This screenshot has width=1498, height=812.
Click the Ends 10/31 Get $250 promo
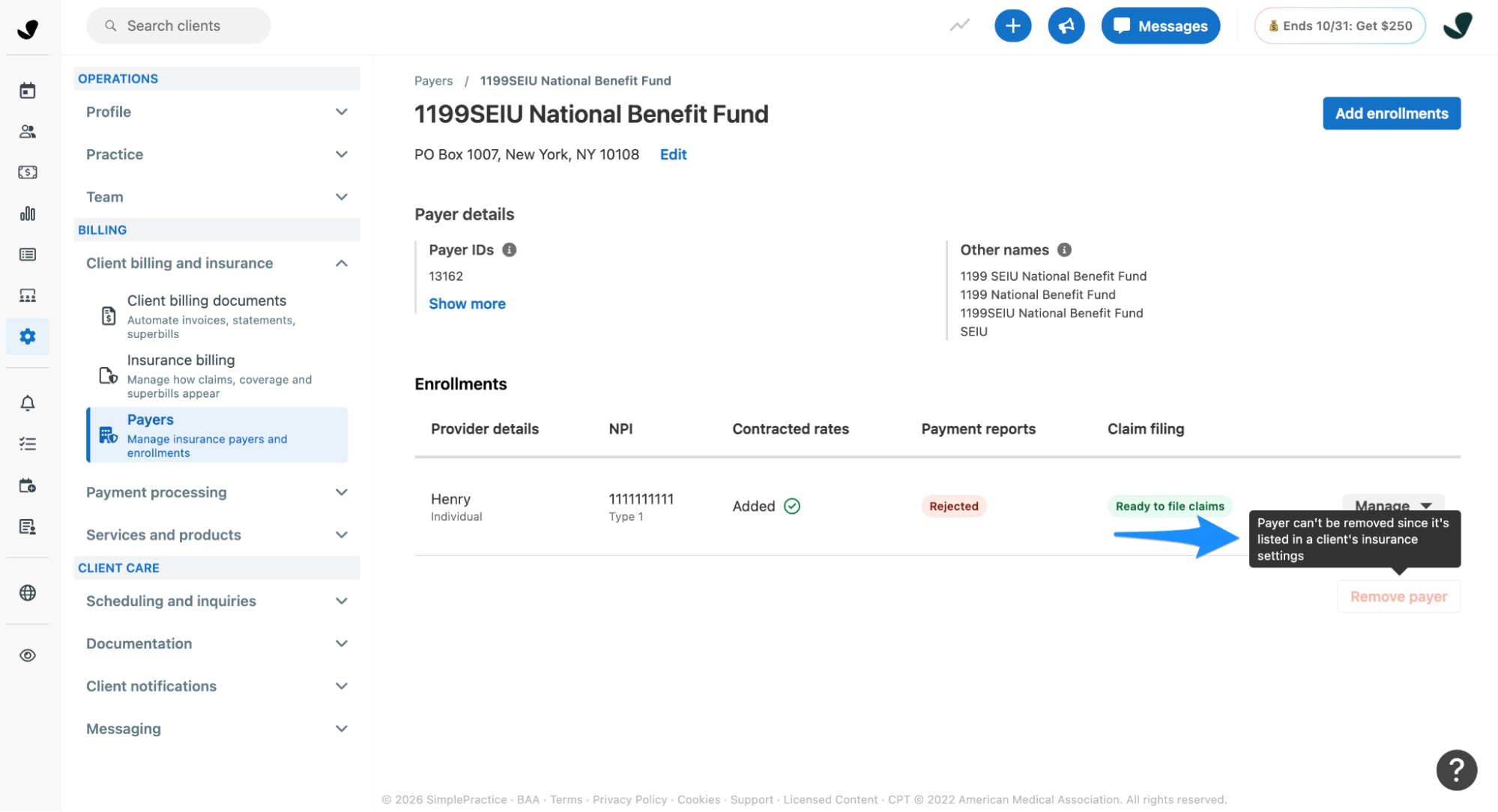point(1340,25)
